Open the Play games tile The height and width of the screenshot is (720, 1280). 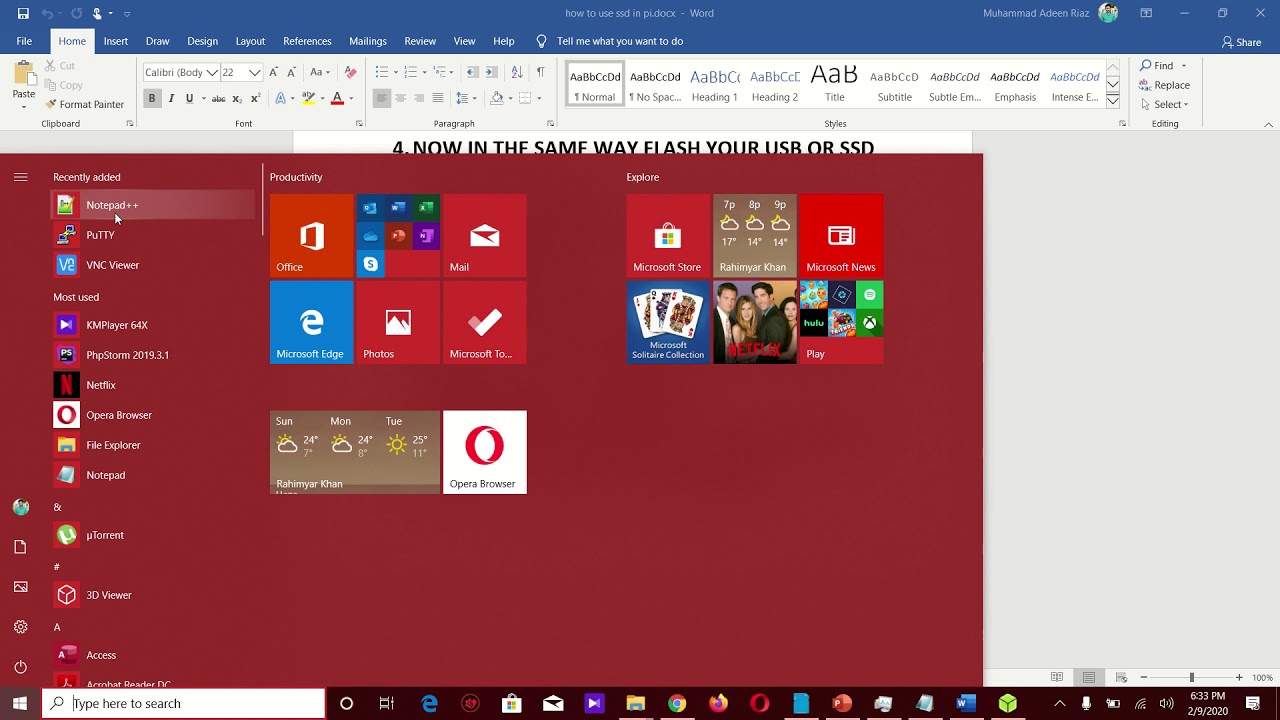coord(841,322)
